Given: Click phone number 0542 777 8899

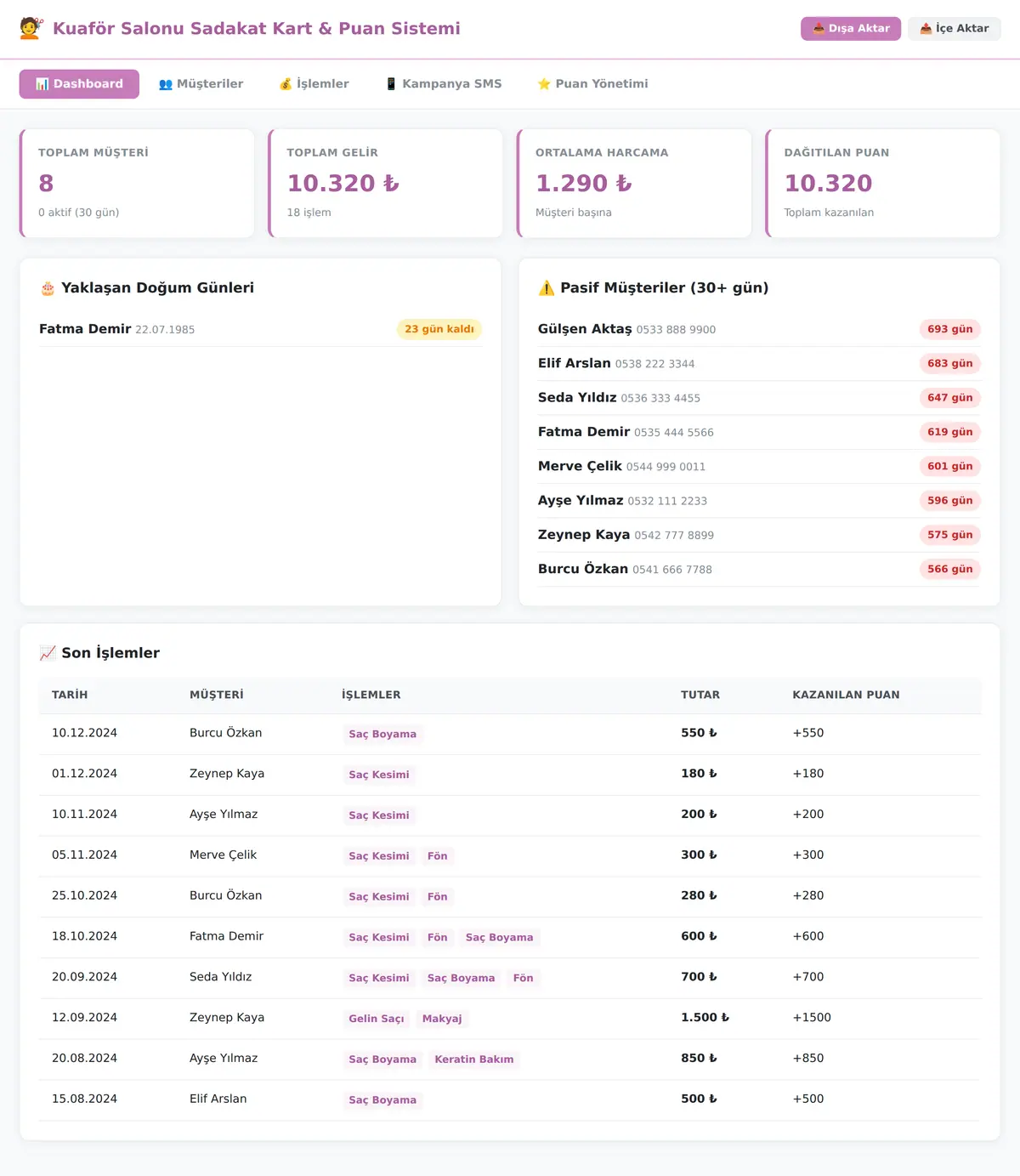Looking at the screenshot, I should click(674, 535).
